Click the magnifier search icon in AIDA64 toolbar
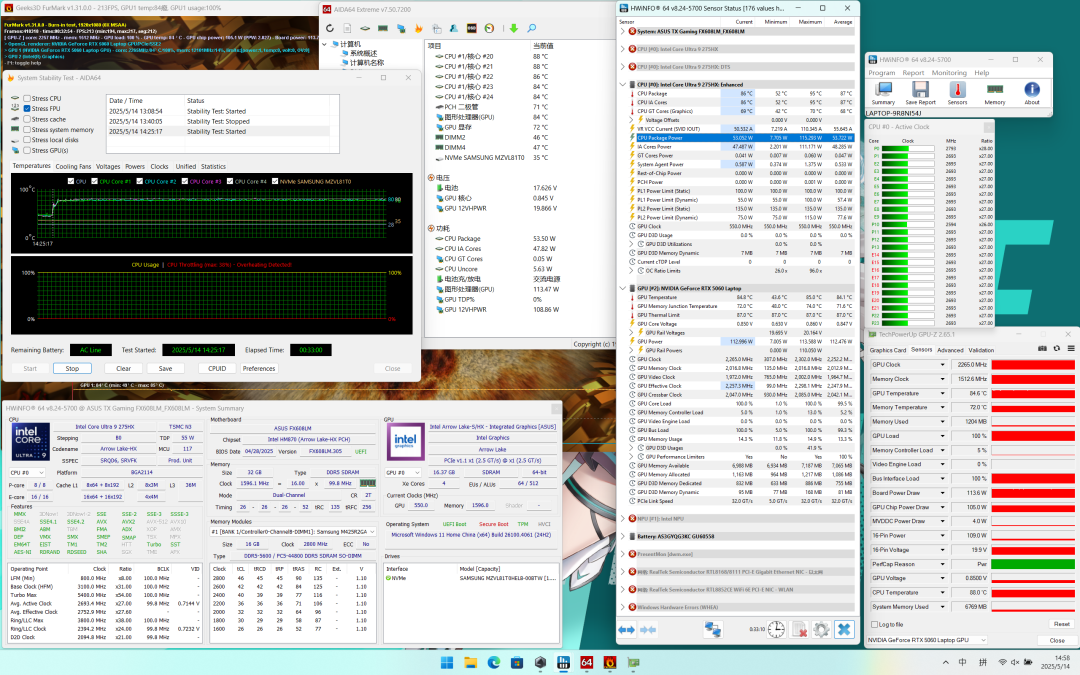Viewport: 1080px width, 675px height. (x=532, y=28)
